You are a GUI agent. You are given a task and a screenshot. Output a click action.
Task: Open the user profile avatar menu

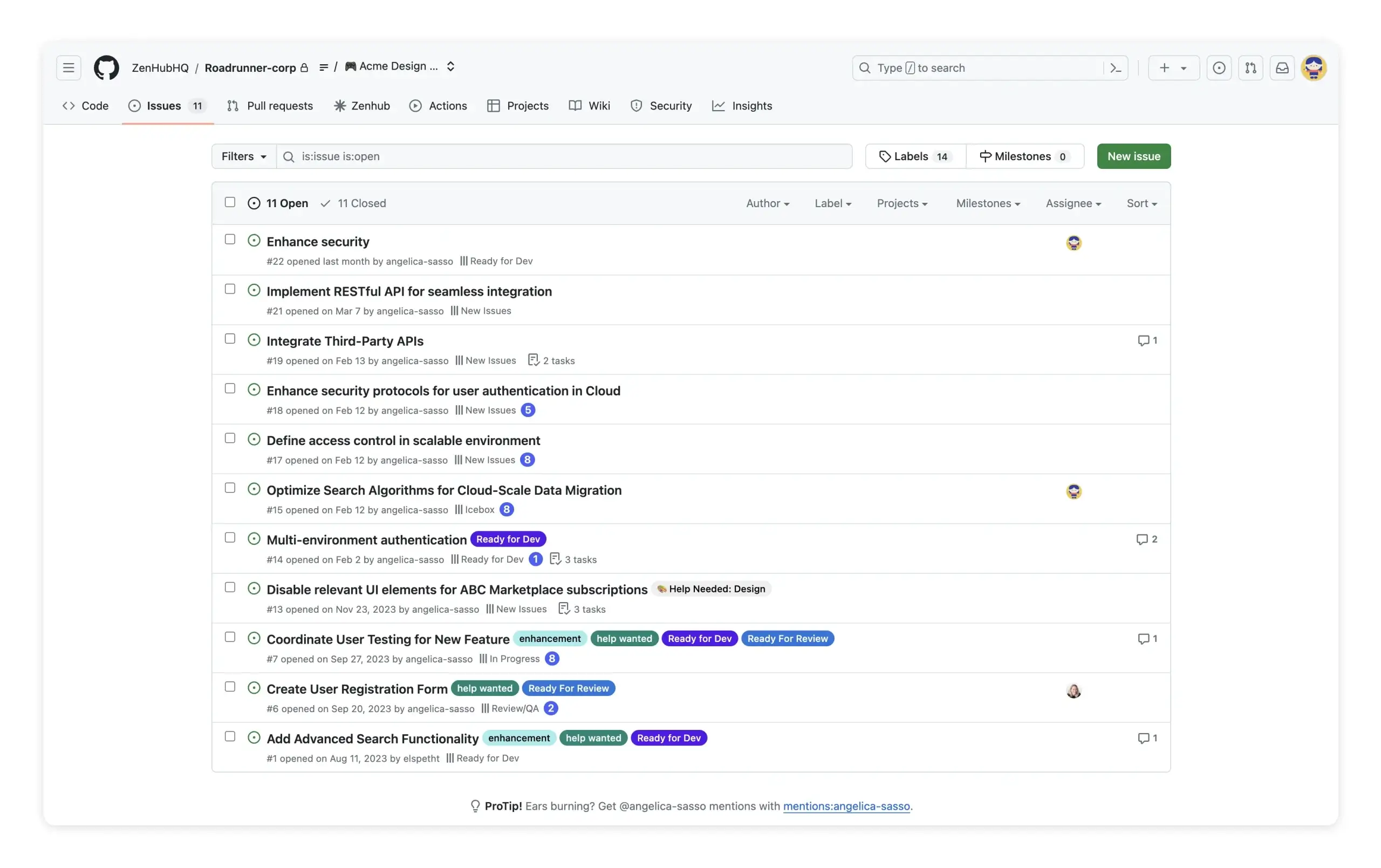[1314, 67]
